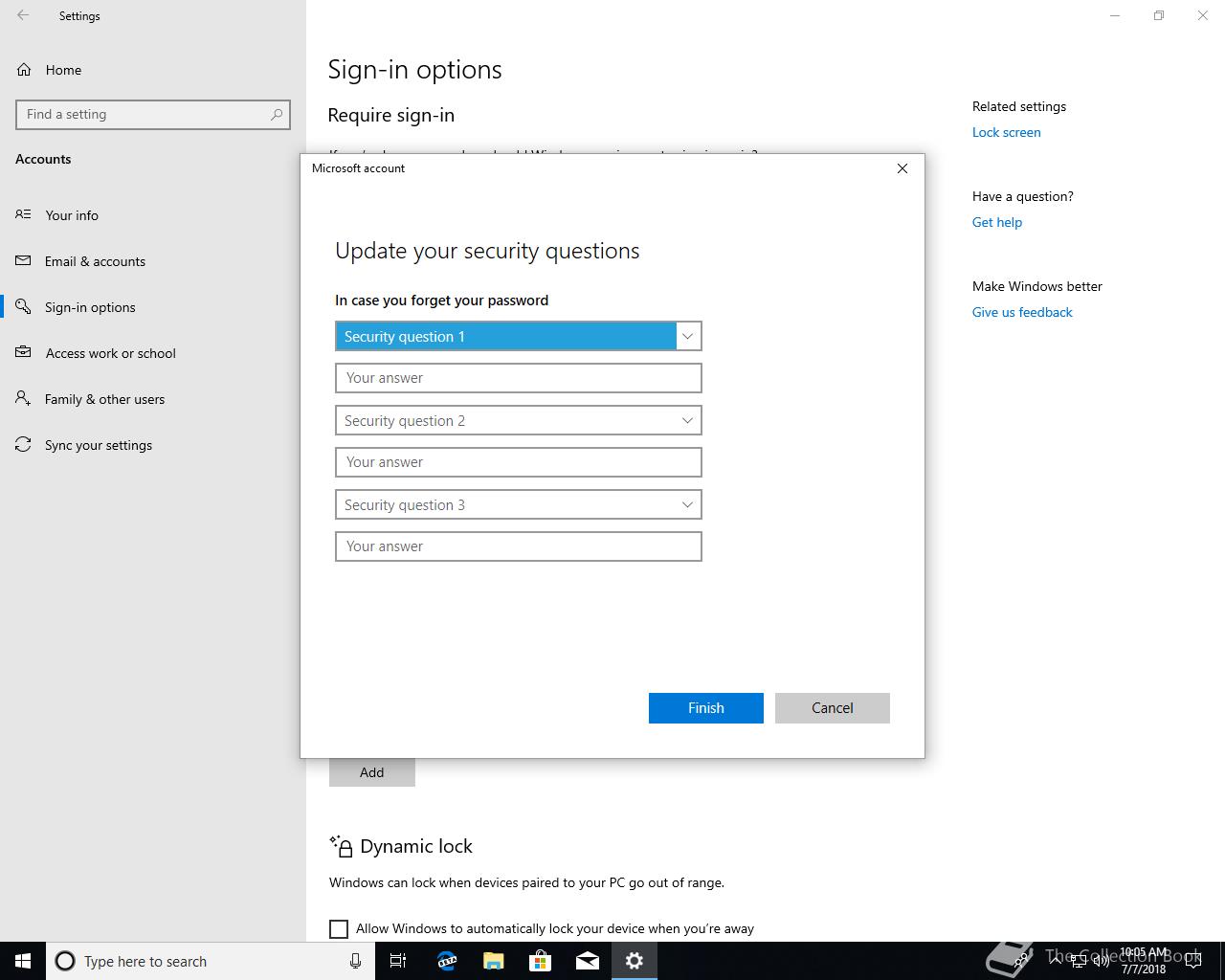Restore down the Settings window
This screenshot has height=980, width=1225.
pos(1159,15)
